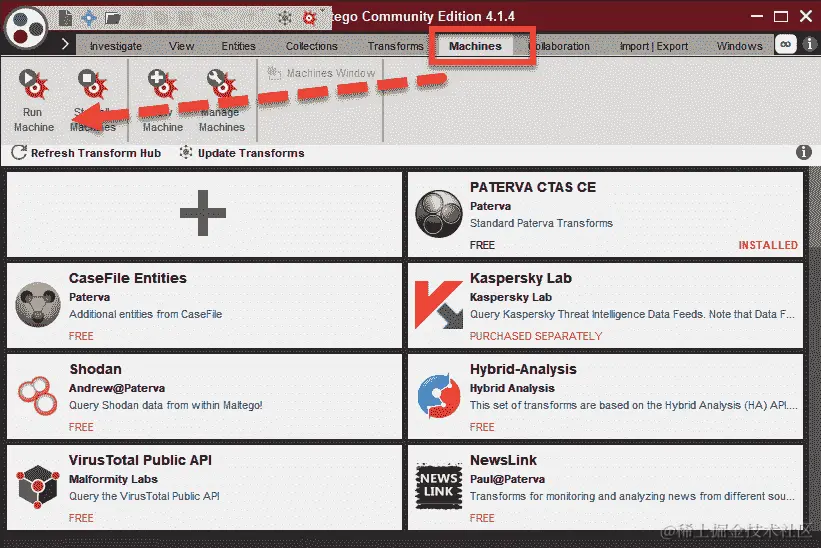Click FREE label on CaseFile Entities card
The width and height of the screenshot is (821, 548).
coord(81,336)
